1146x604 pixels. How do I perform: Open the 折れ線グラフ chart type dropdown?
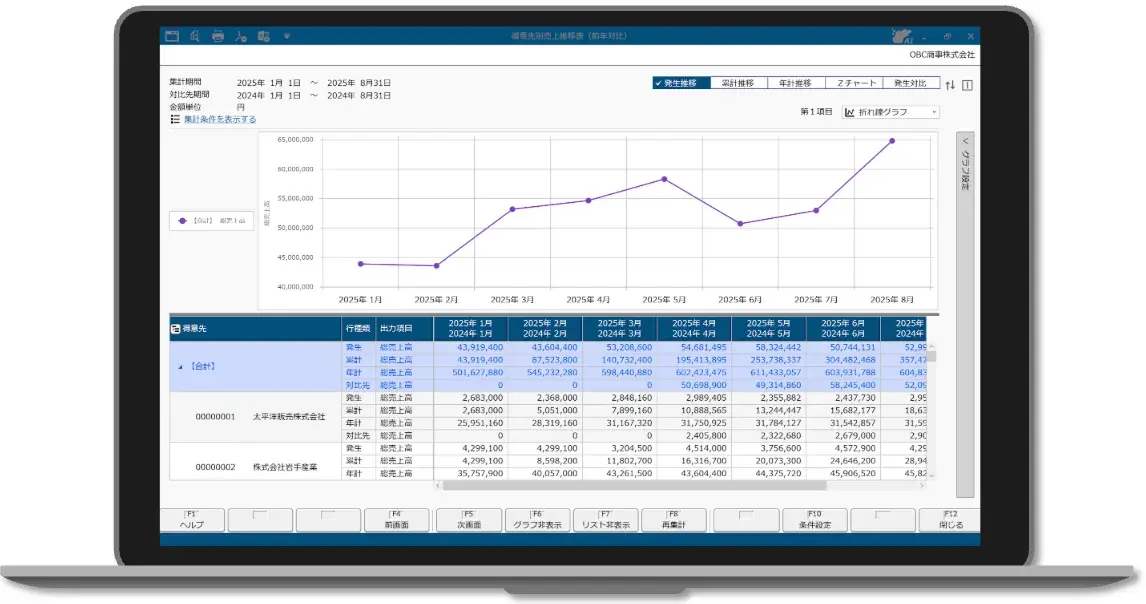(890, 112)
